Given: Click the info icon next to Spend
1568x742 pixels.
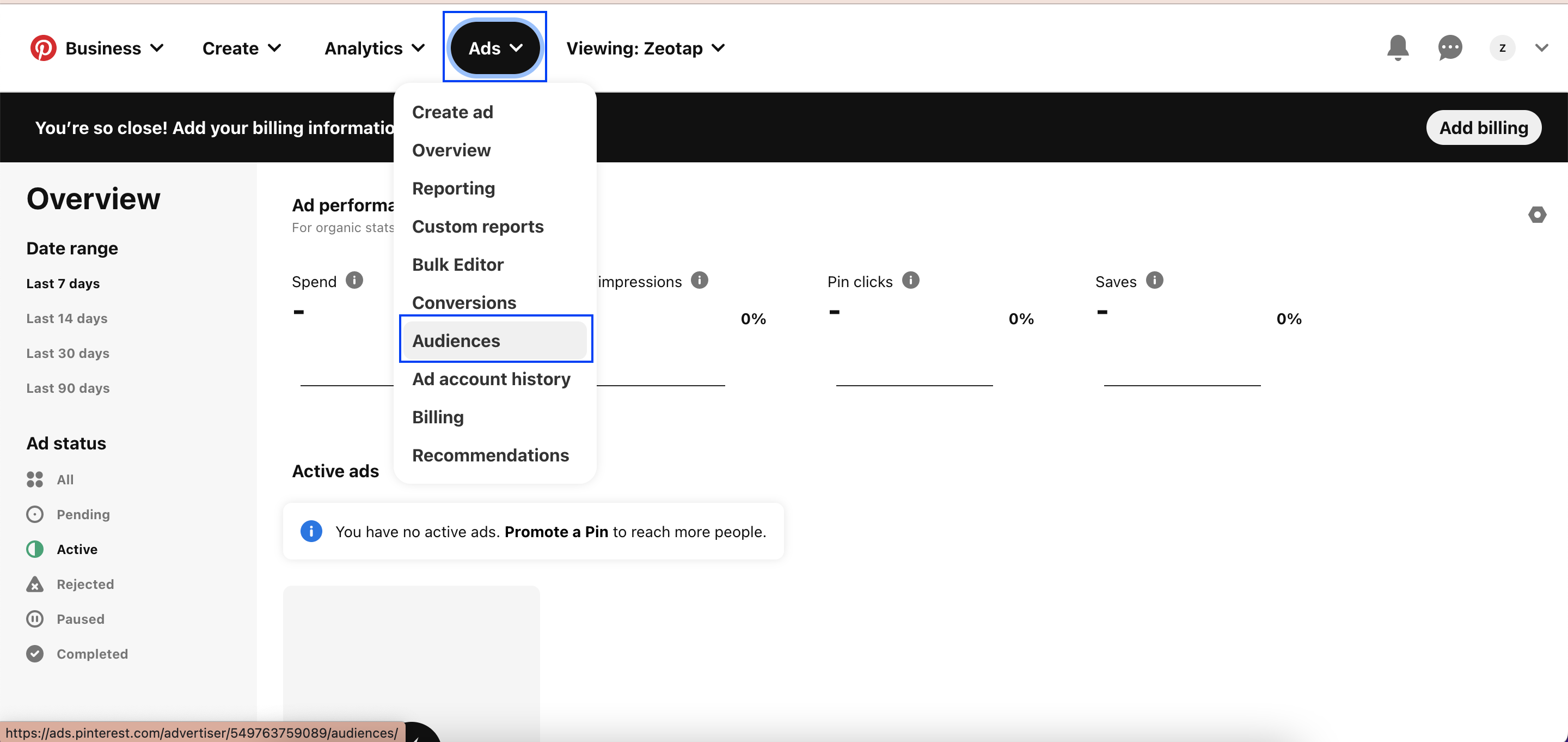Looking at the screenshot, I should (x=354, y=280).
